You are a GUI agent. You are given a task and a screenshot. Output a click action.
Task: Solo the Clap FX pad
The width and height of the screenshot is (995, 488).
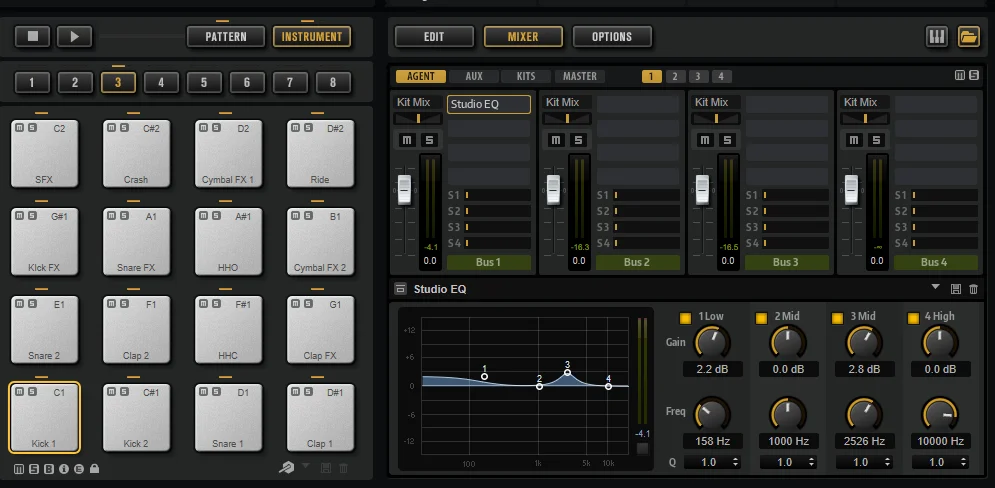click(308, 303)
